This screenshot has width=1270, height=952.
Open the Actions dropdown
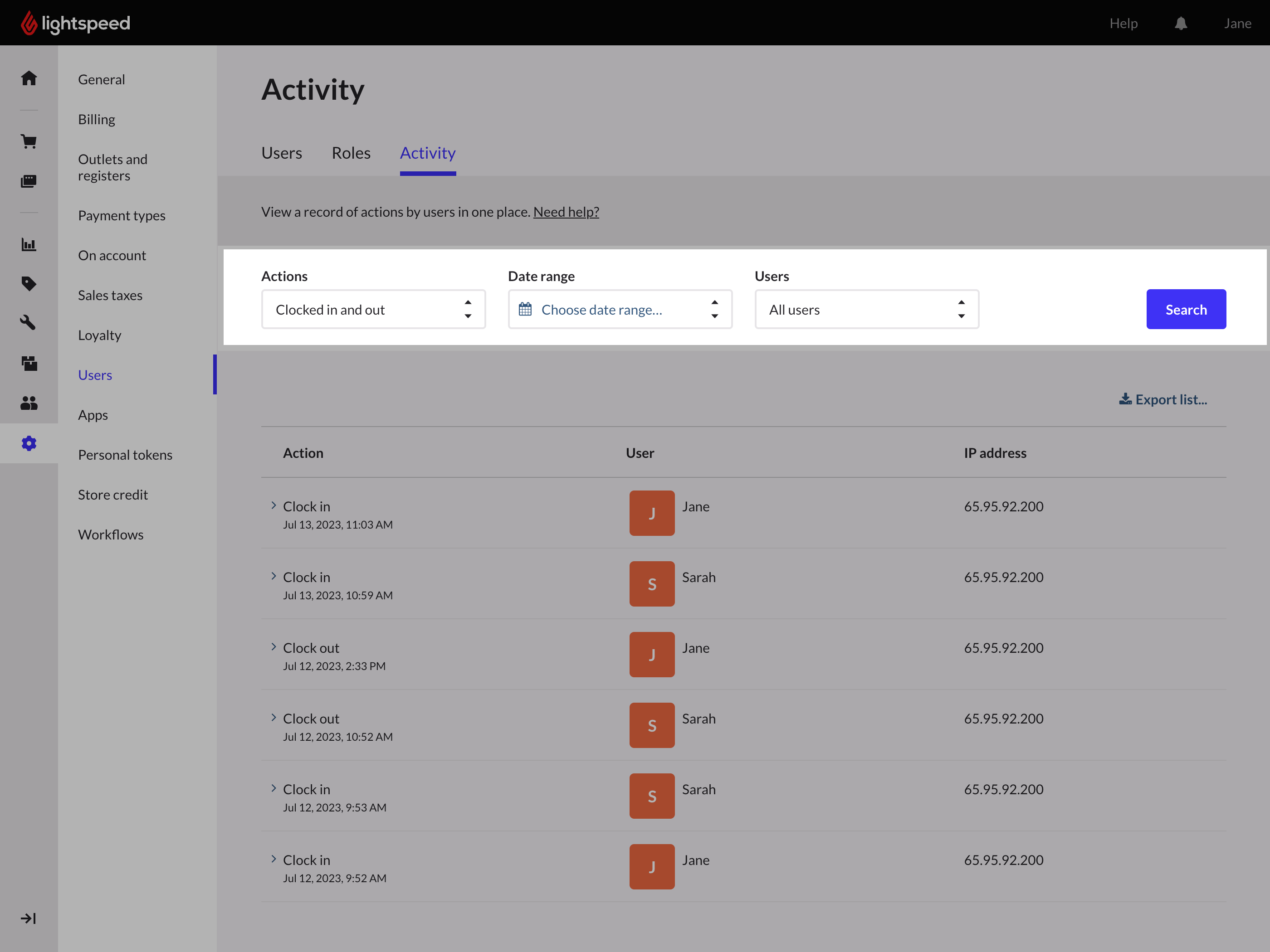pos(373,309)
